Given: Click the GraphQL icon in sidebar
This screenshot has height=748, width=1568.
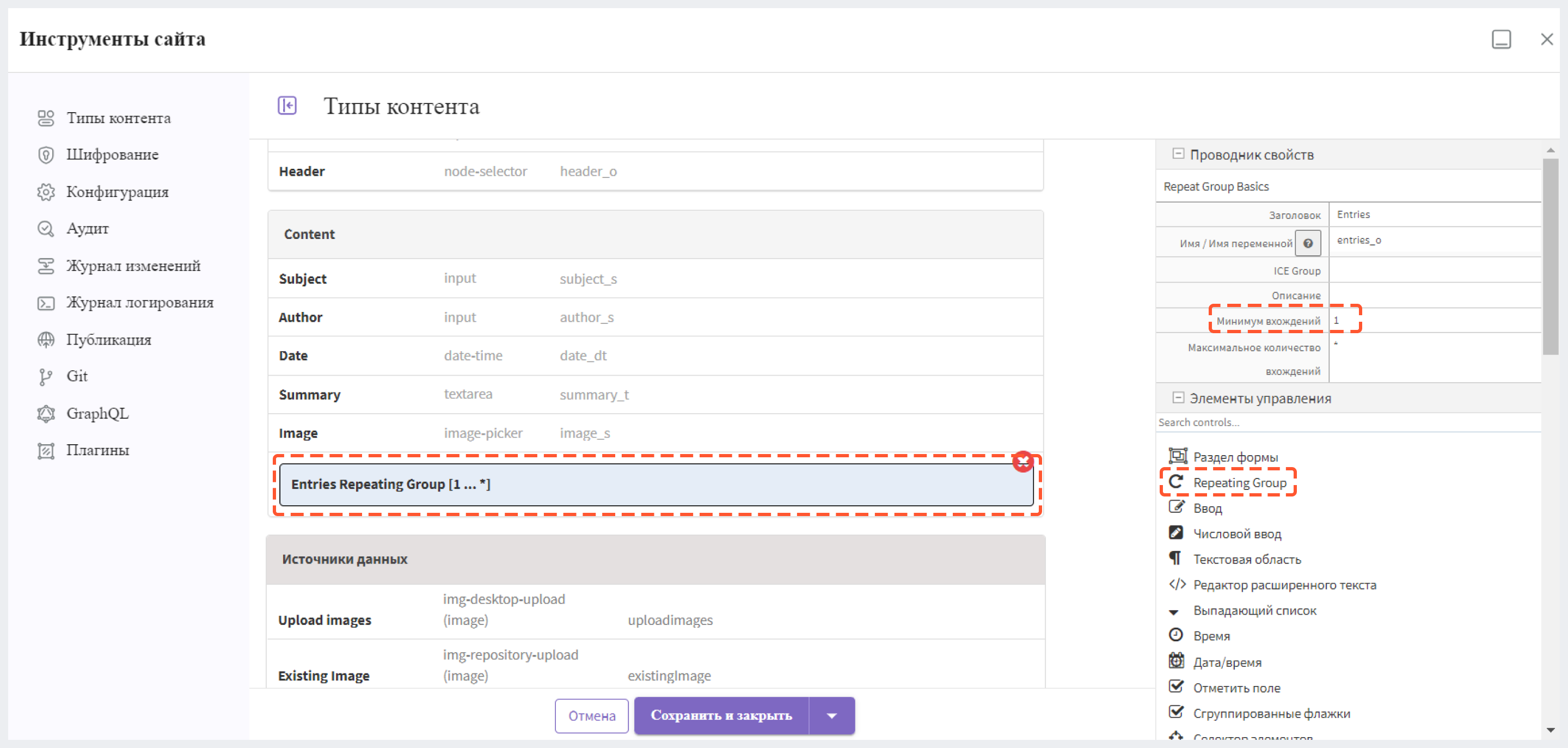Looking at the screenshot, I should [46, 414].
